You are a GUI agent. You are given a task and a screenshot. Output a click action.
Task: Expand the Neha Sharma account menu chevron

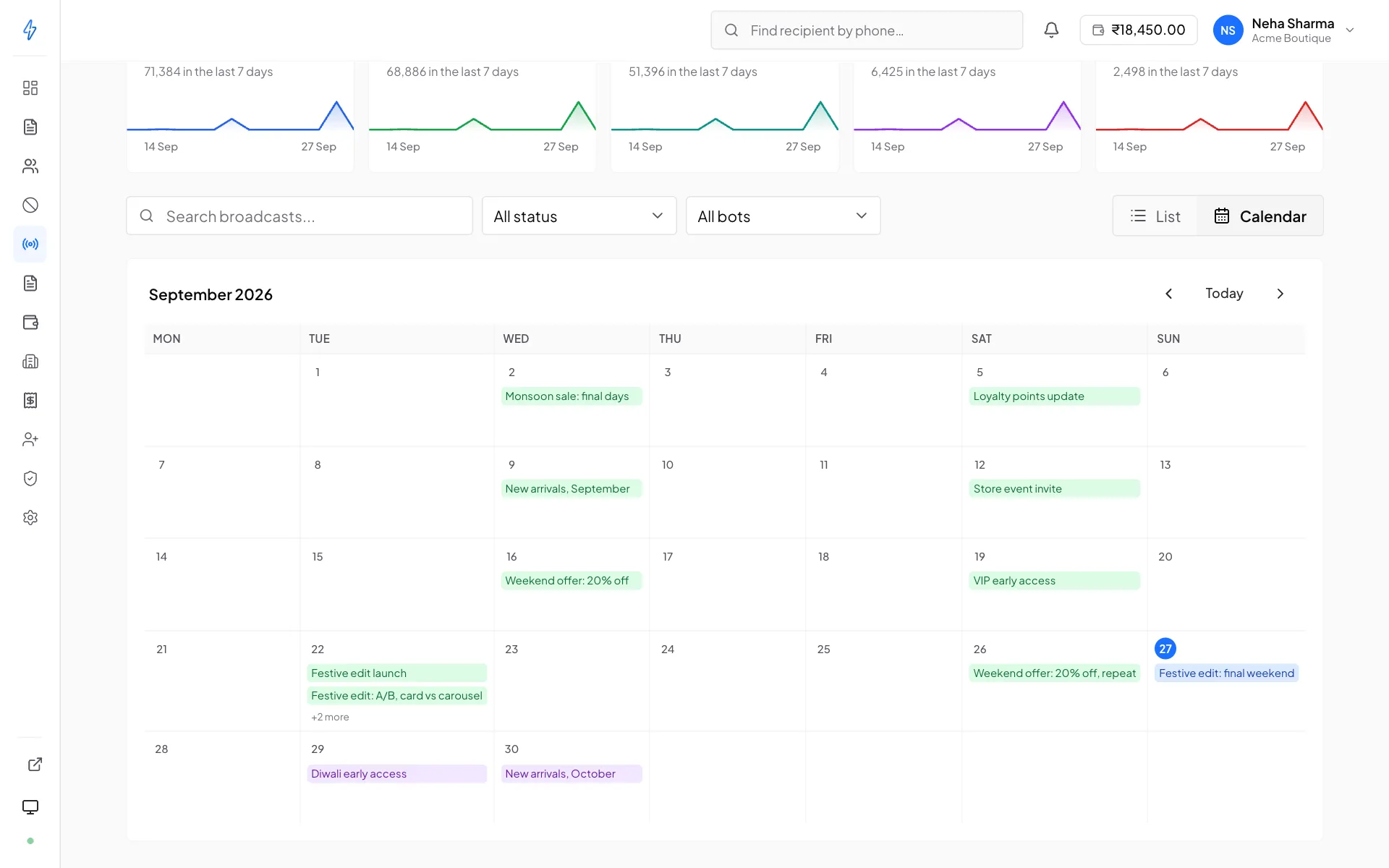click(x=1349, y=30)
